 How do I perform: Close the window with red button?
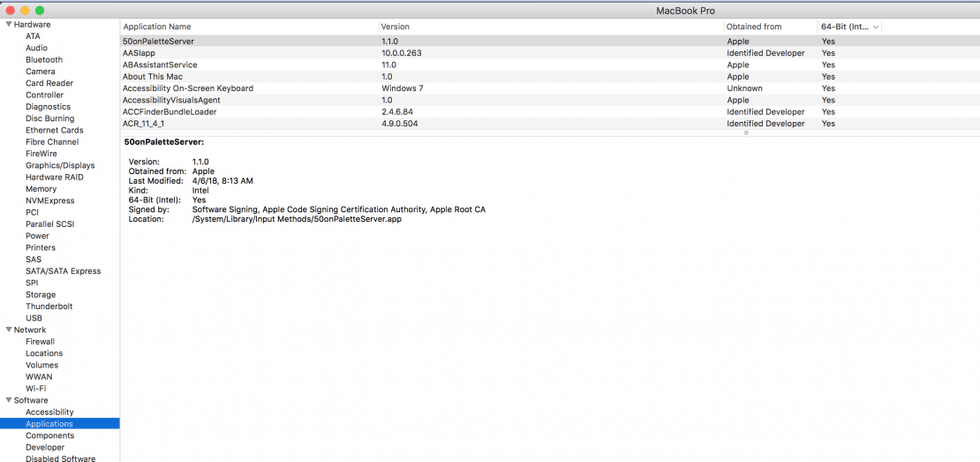coord(10,11)
